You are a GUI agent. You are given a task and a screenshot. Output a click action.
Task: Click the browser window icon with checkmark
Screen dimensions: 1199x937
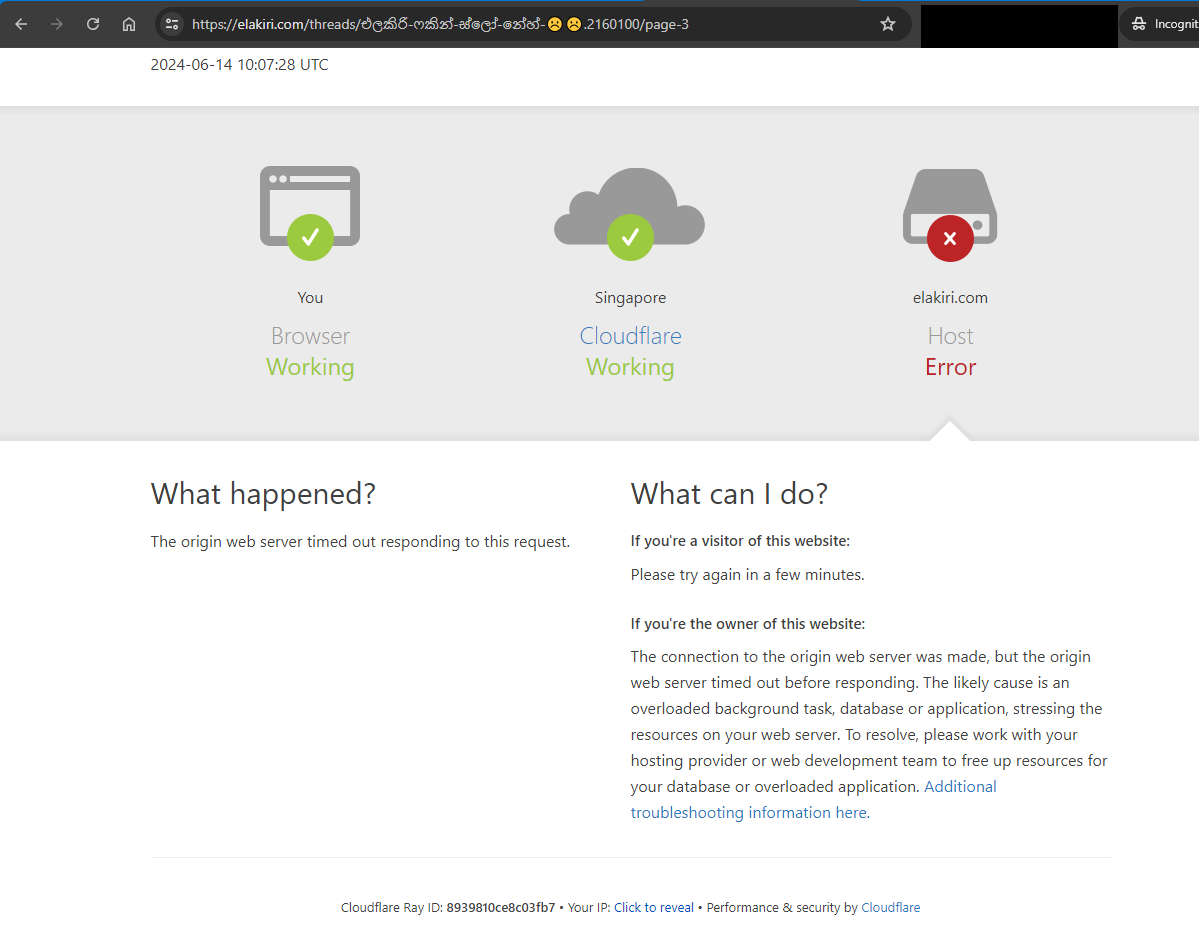pos(310,213)
